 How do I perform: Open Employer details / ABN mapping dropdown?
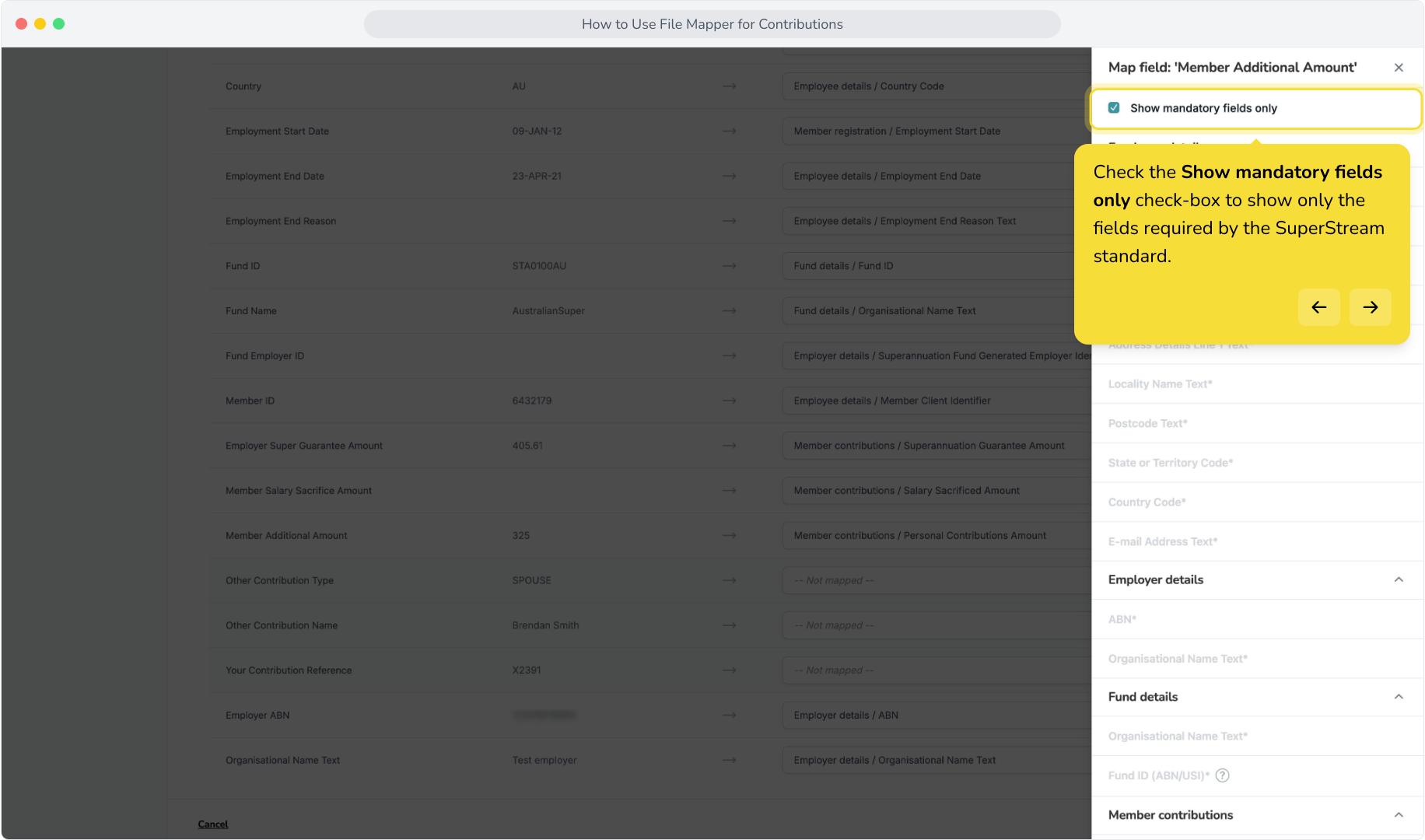coord(937,716)
